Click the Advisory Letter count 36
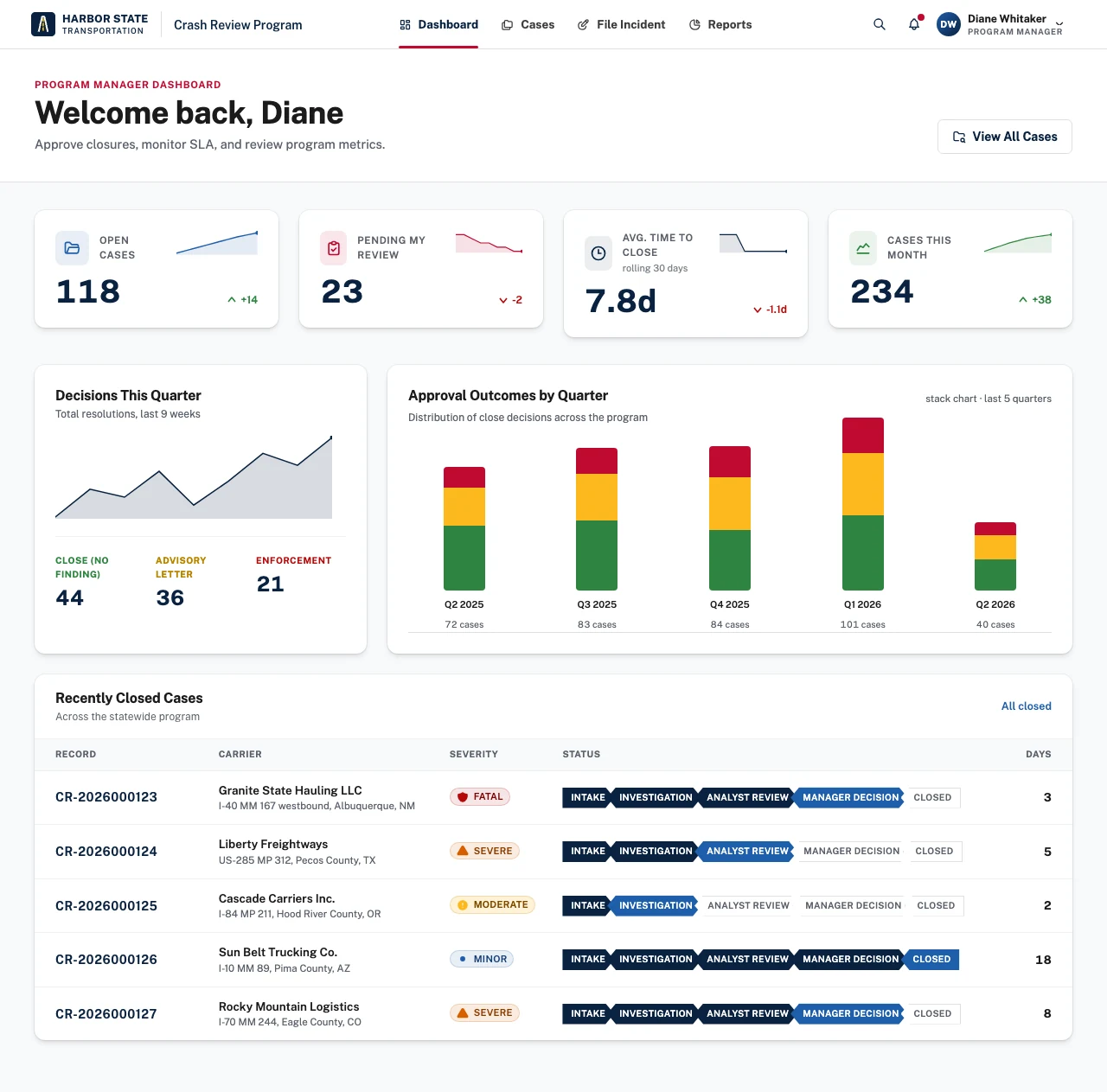Viewport: 1107px width, 1092px height. (170, 598)
